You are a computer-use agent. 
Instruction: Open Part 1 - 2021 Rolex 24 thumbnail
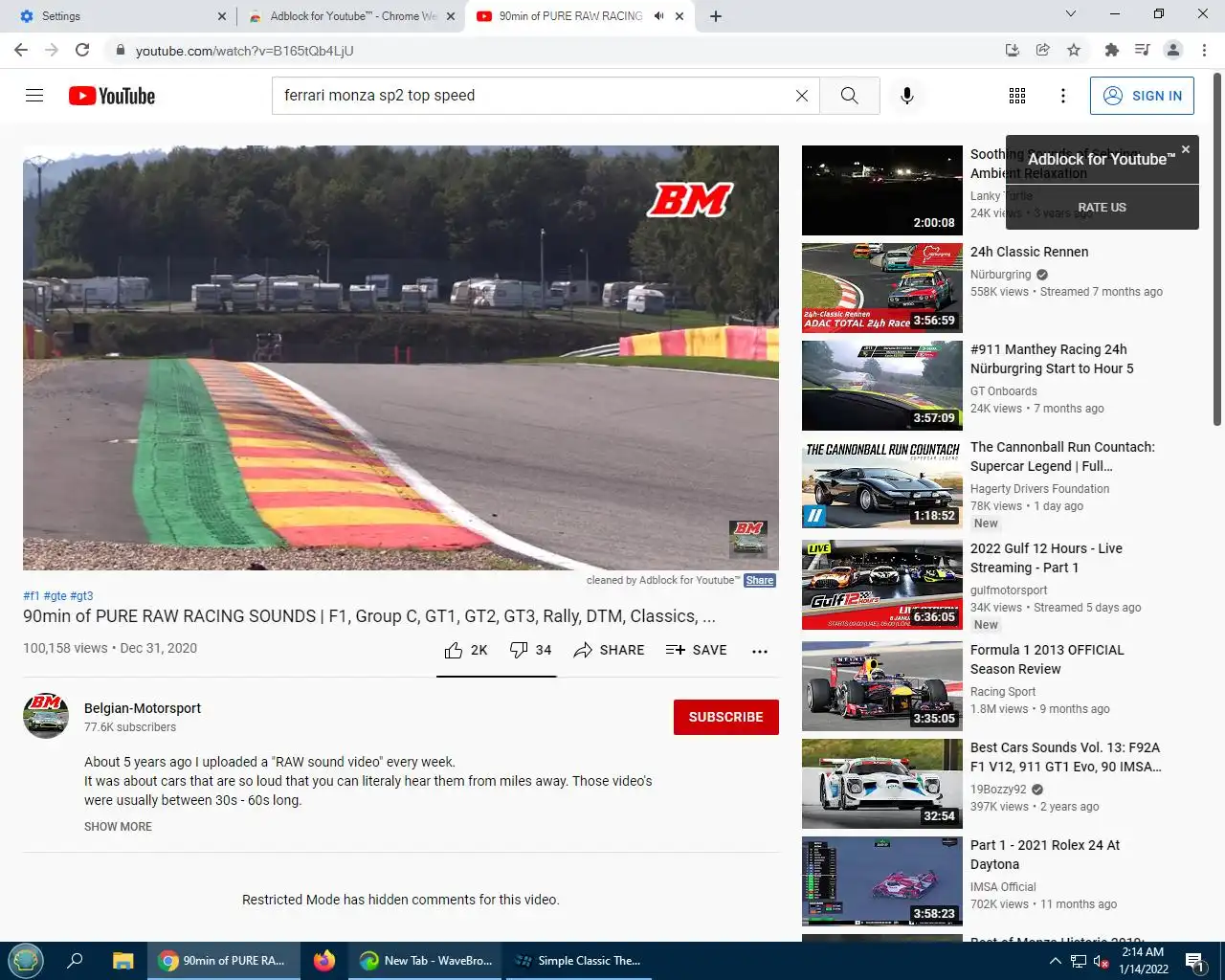(x=882, y=881)
